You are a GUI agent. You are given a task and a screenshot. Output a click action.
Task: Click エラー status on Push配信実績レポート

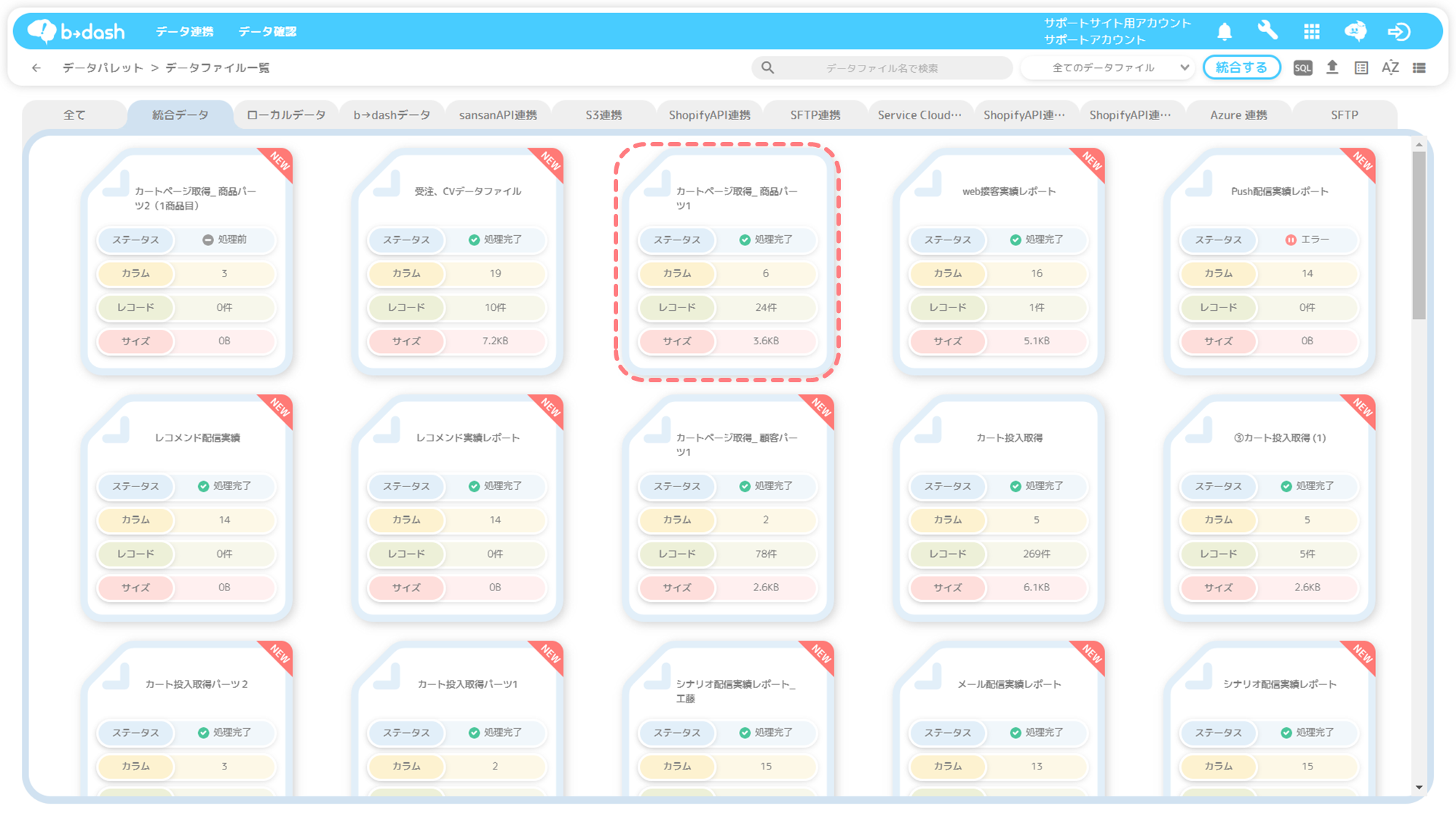click(x=1315, y=240)
